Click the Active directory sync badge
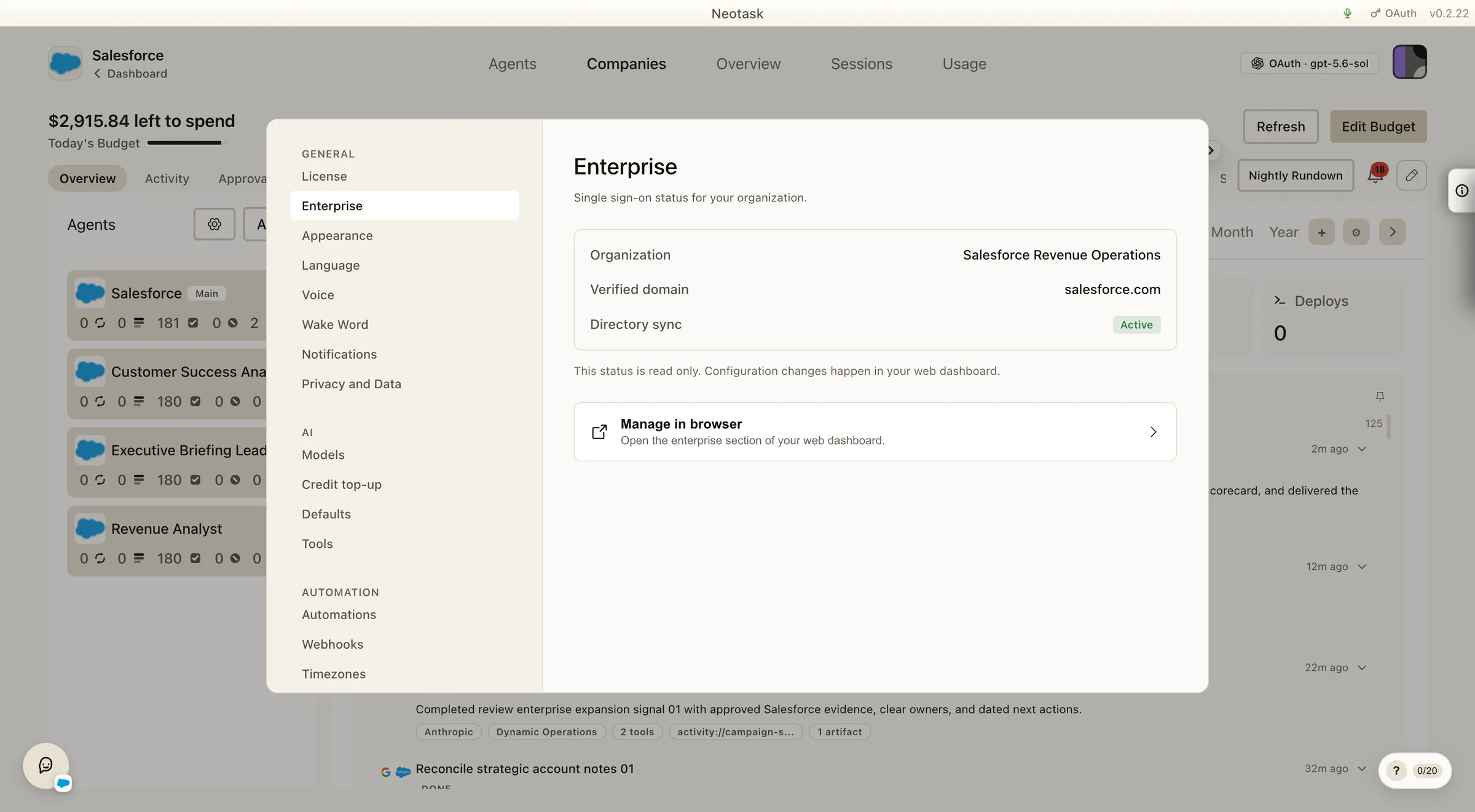Screen dimensions: 1475x812 (1136, 324)
